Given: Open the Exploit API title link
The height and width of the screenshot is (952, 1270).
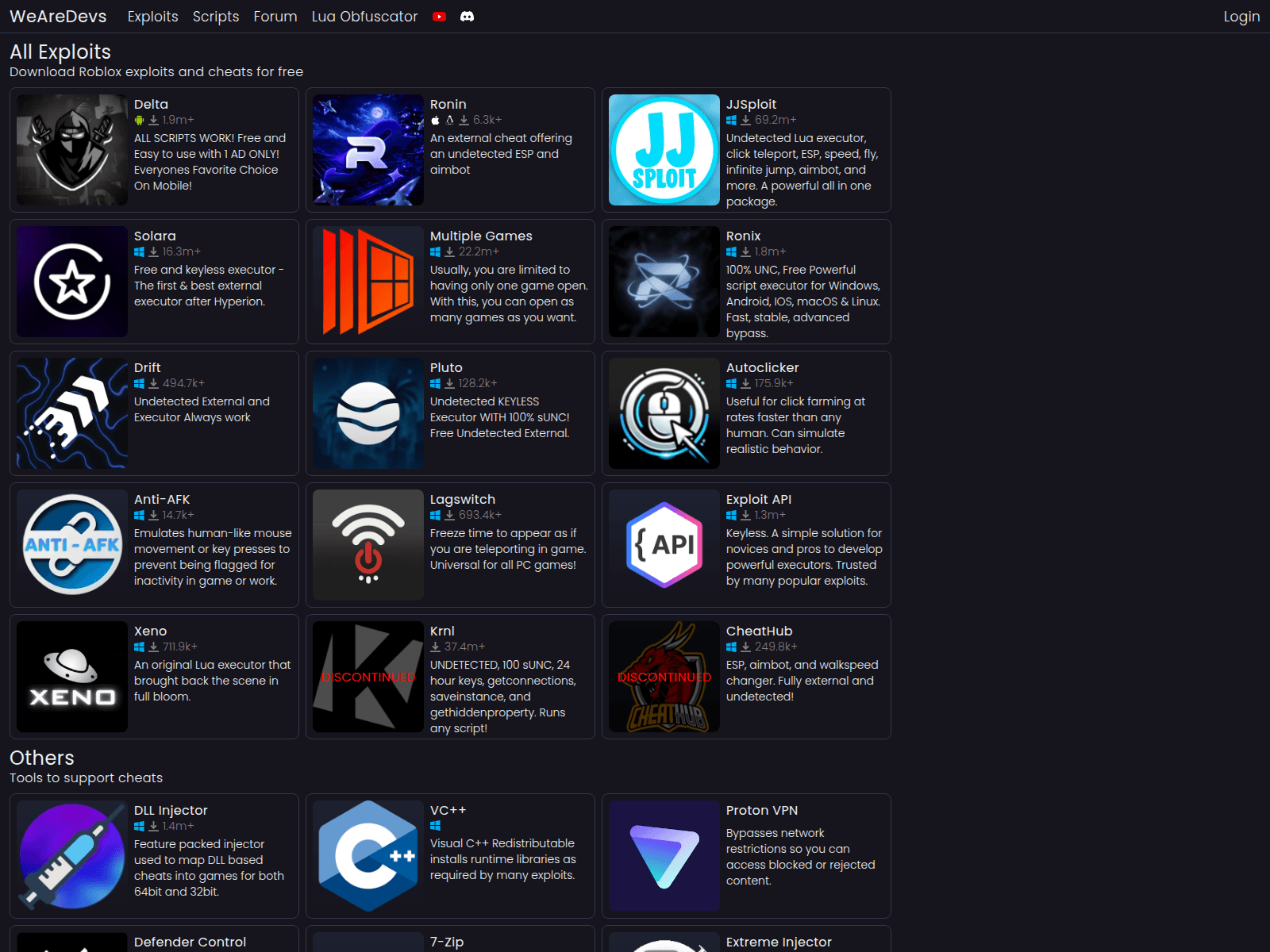Looking at the screenshot, I should tap(758, 499).
